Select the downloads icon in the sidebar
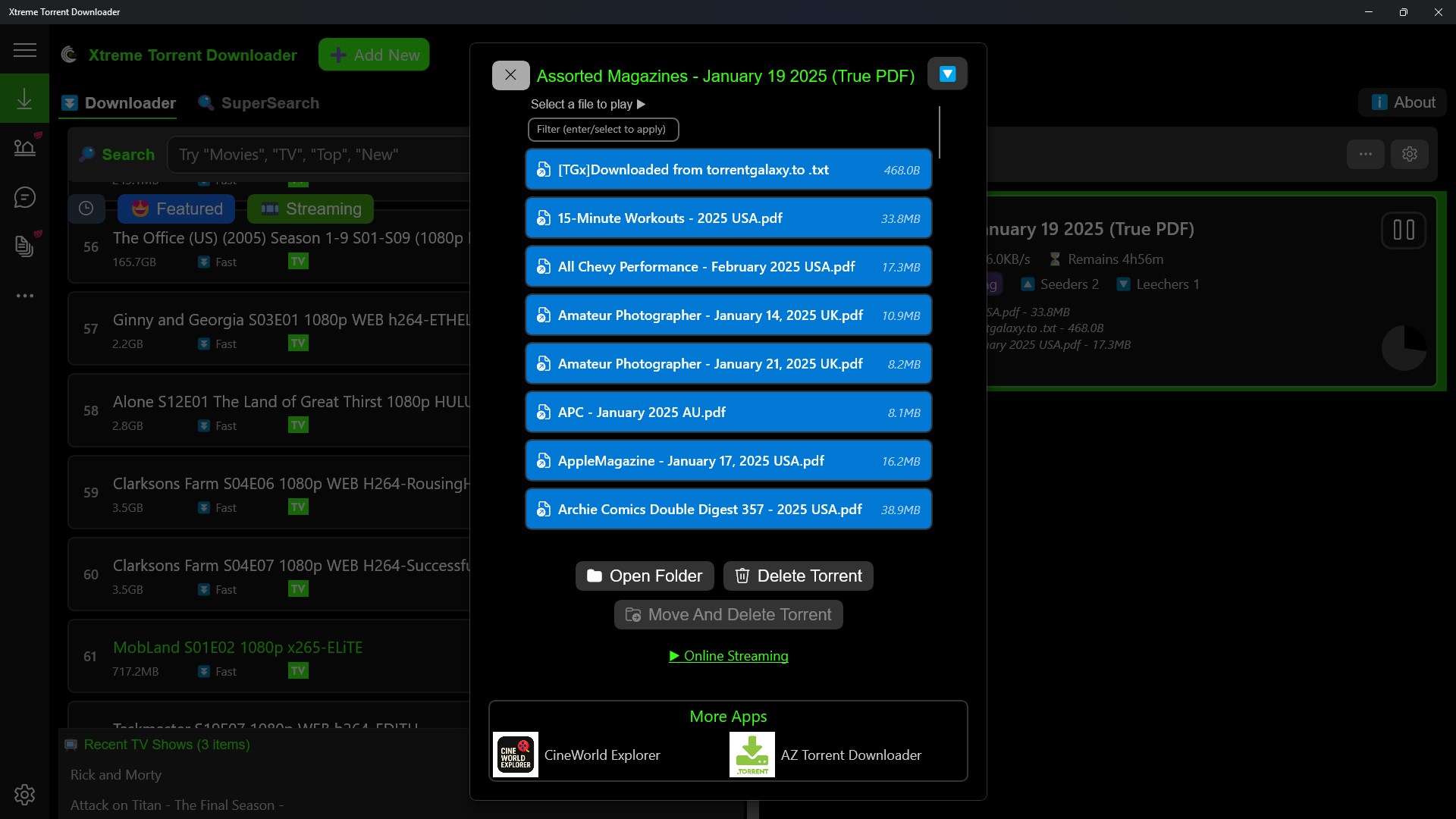Image resolution: width=1456 pixels, height=819 pixels. 24,99
